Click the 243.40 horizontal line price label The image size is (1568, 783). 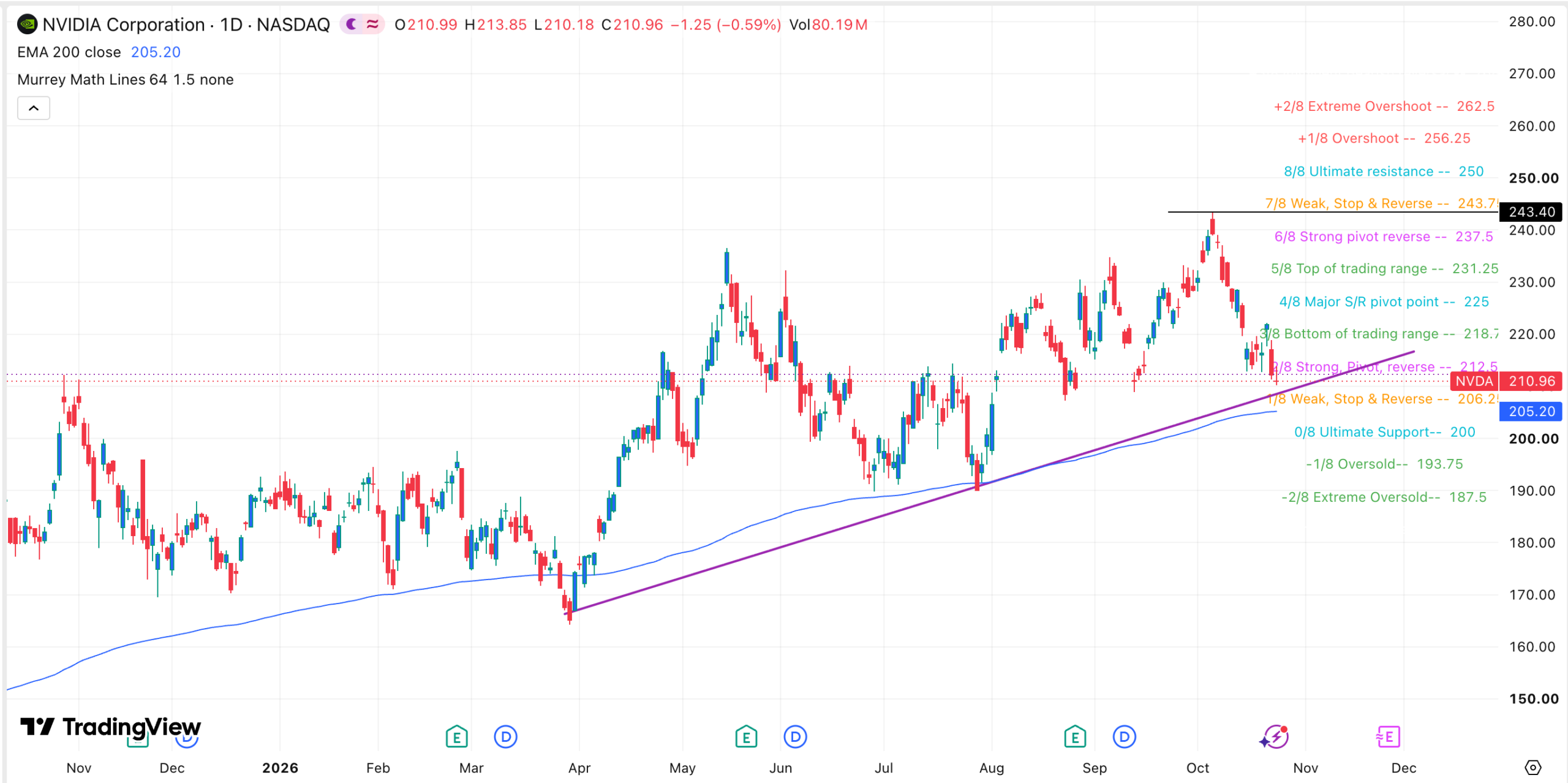coord(1531,212)
